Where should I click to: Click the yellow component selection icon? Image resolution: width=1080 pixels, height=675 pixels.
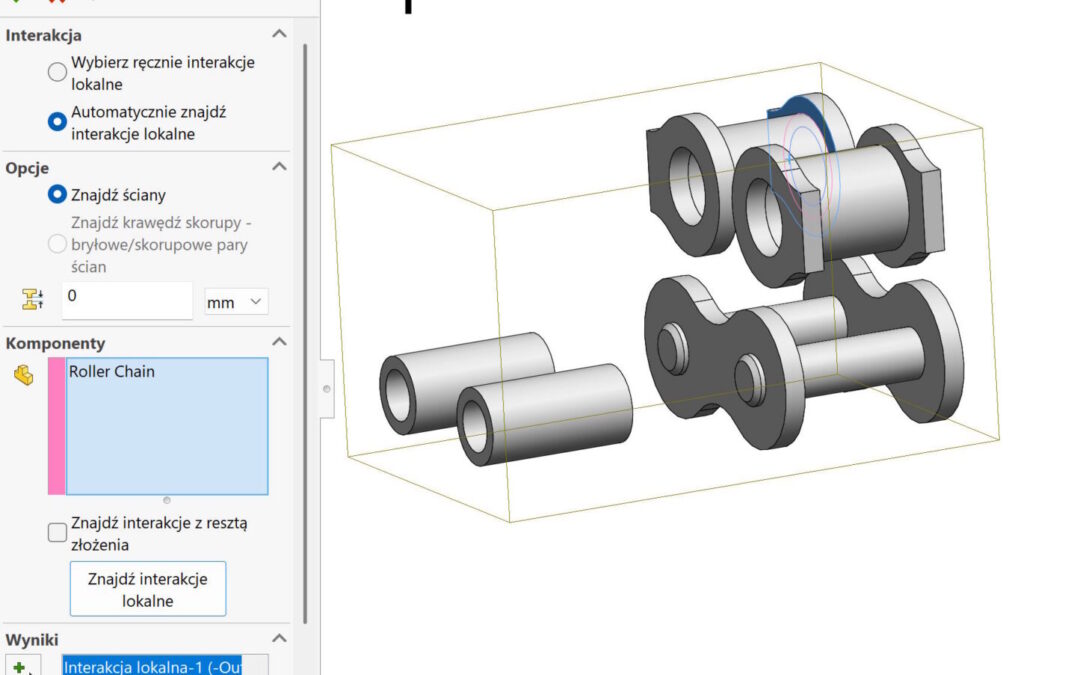coord(23,375)
